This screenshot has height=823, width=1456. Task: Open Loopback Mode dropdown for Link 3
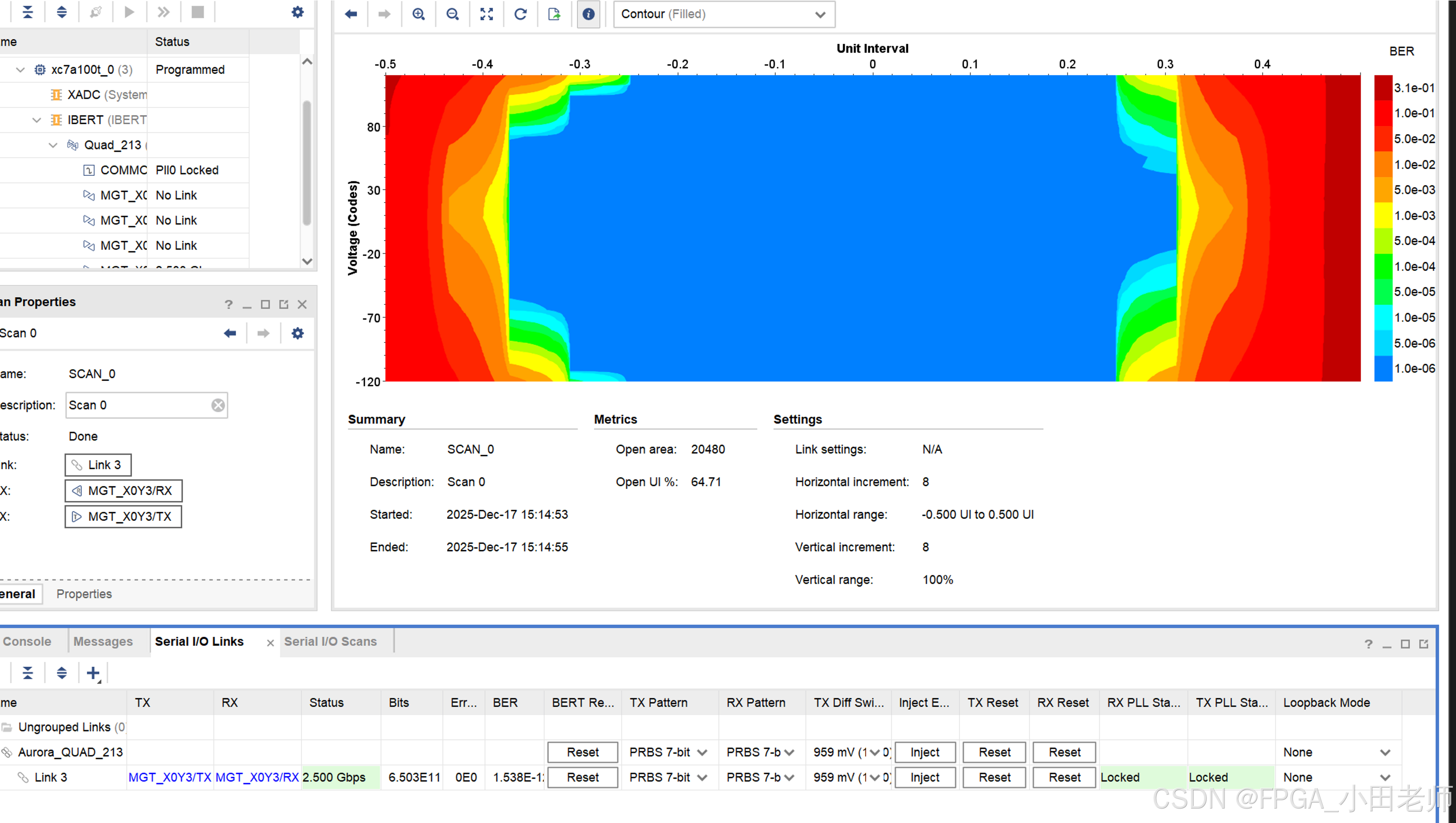[x=1384, y=778]
